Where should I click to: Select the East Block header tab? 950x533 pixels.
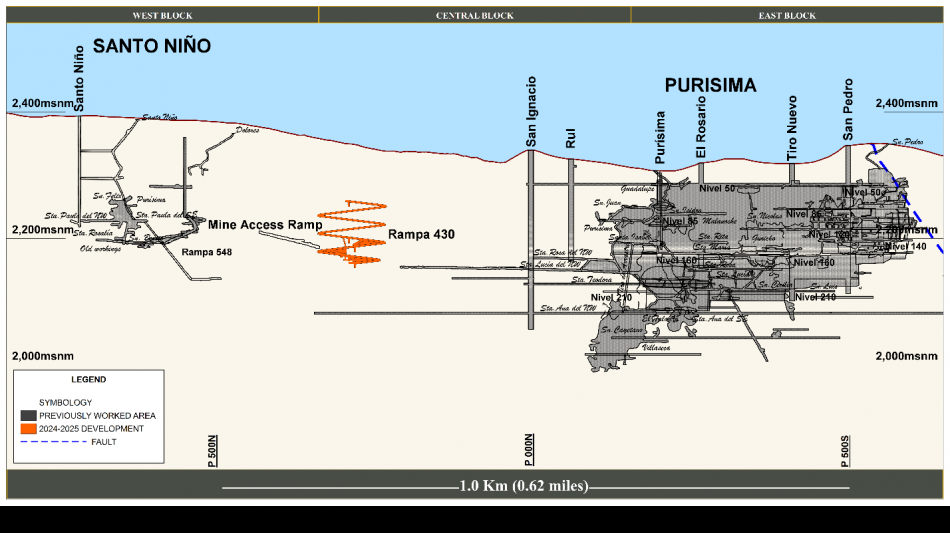[x=786, y=15]
